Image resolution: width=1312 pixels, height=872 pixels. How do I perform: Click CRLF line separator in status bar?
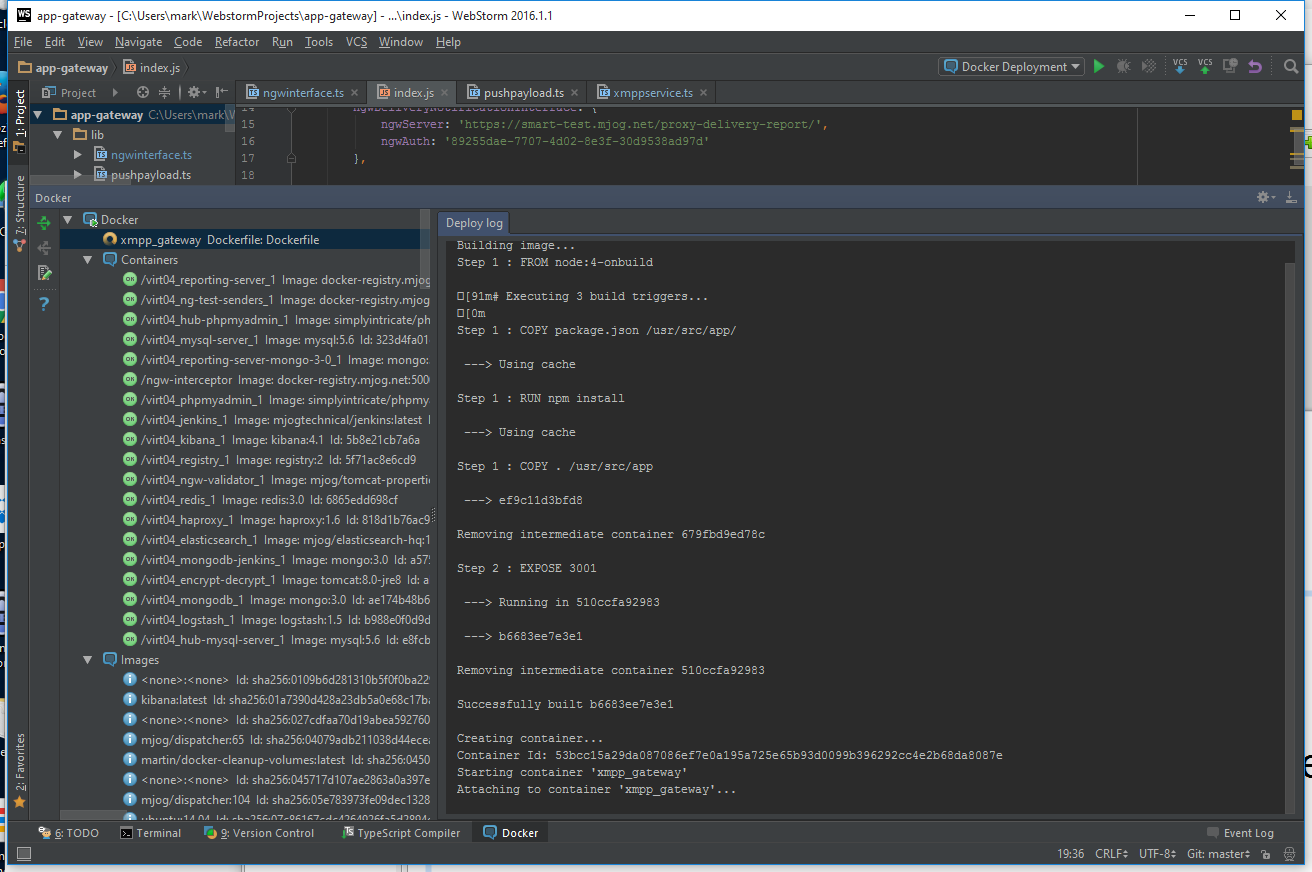(1112, 854)
